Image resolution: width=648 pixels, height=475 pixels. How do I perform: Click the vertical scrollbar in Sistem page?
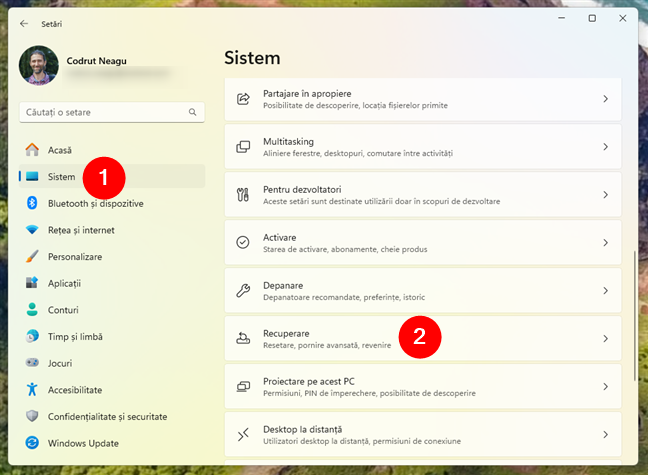(634, 316)
